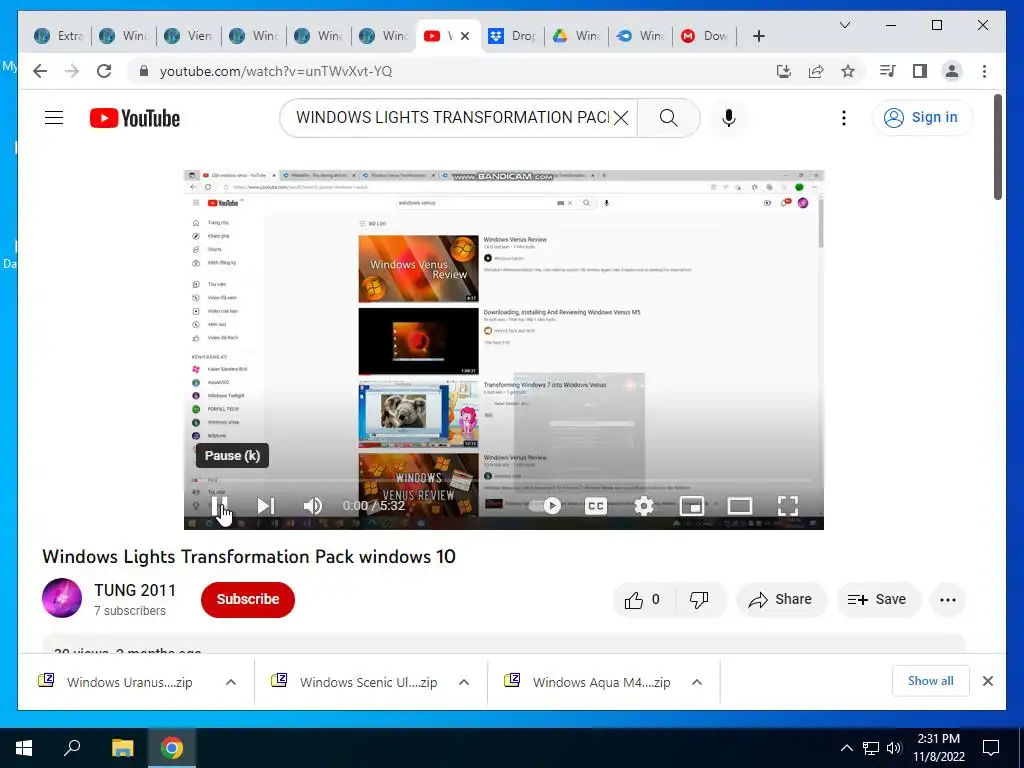Clear the YouTube search text
Screen dimensions: 1024x768
[x=621, y=118]
